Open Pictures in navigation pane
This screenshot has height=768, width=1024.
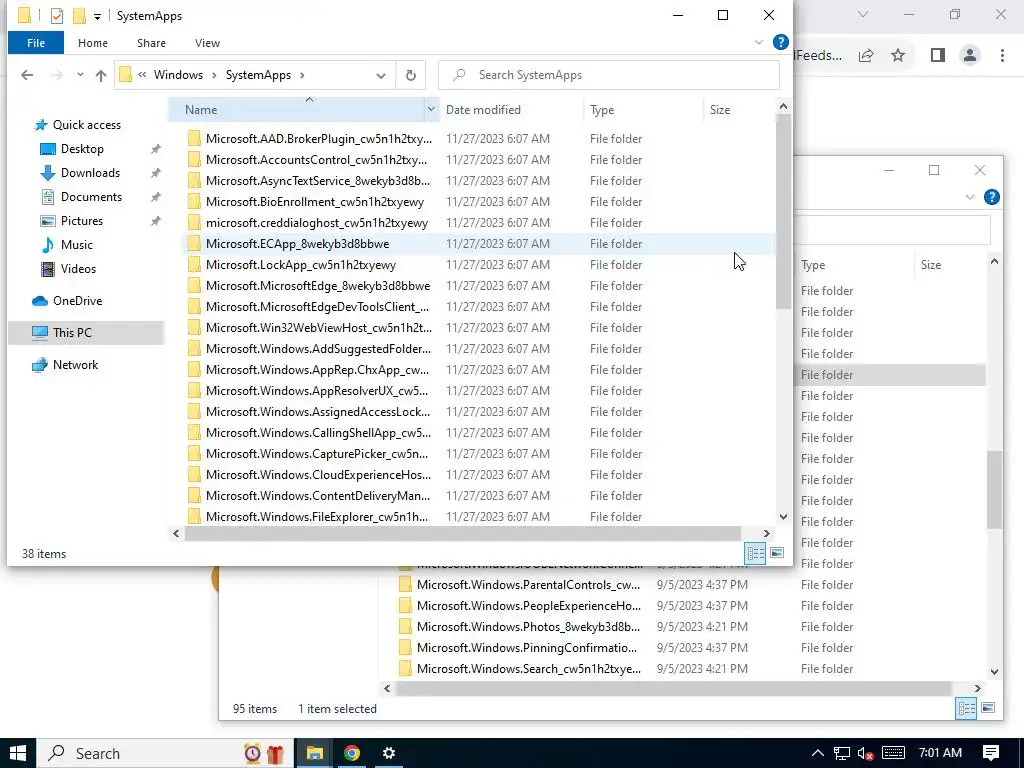(82, 221)
